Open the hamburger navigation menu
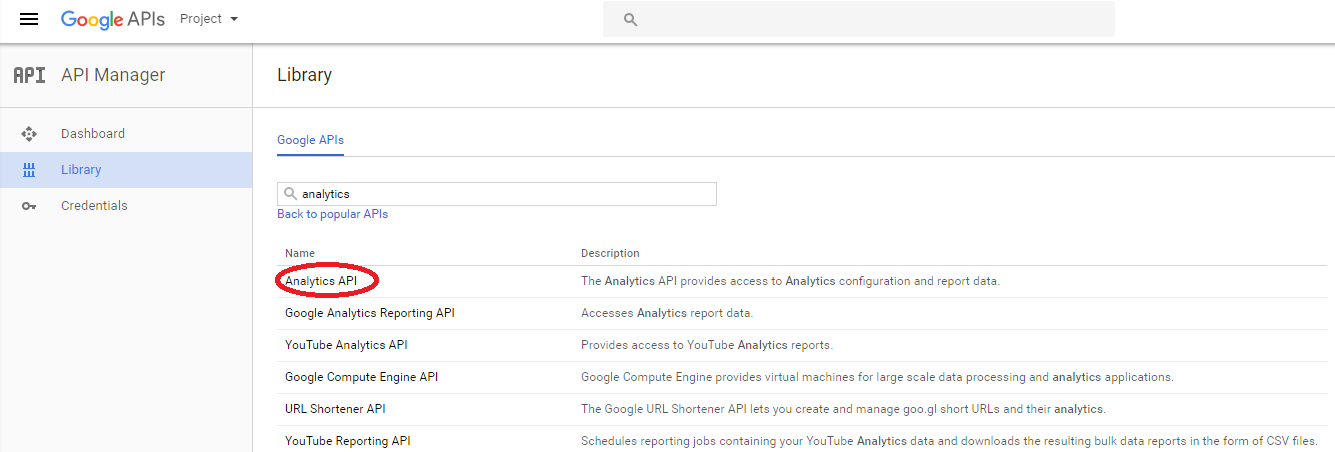This screenshot has height=452, width=1335. tap(29, 19)
